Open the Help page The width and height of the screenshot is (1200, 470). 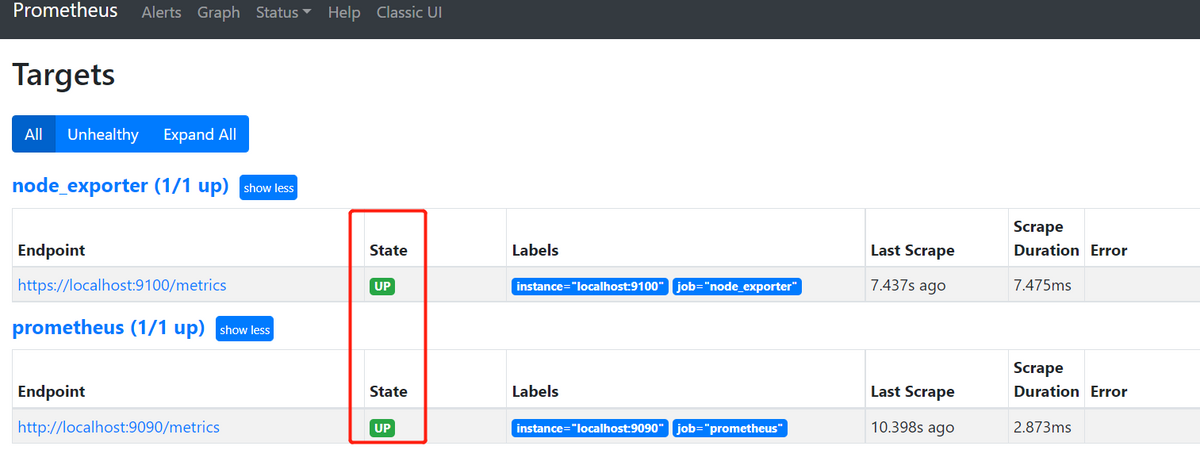344,13
